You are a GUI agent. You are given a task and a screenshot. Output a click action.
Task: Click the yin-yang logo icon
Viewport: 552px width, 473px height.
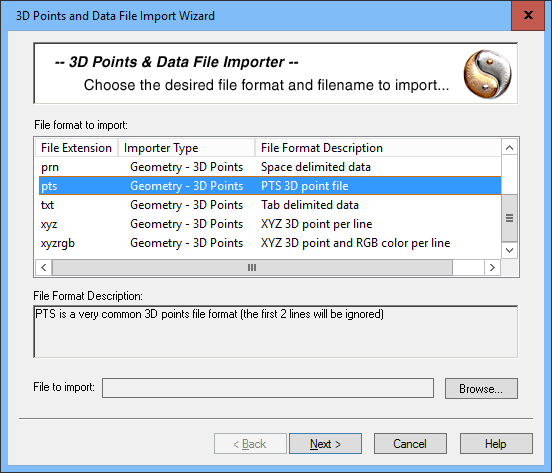pyautogui.click(x=487, y=74)
